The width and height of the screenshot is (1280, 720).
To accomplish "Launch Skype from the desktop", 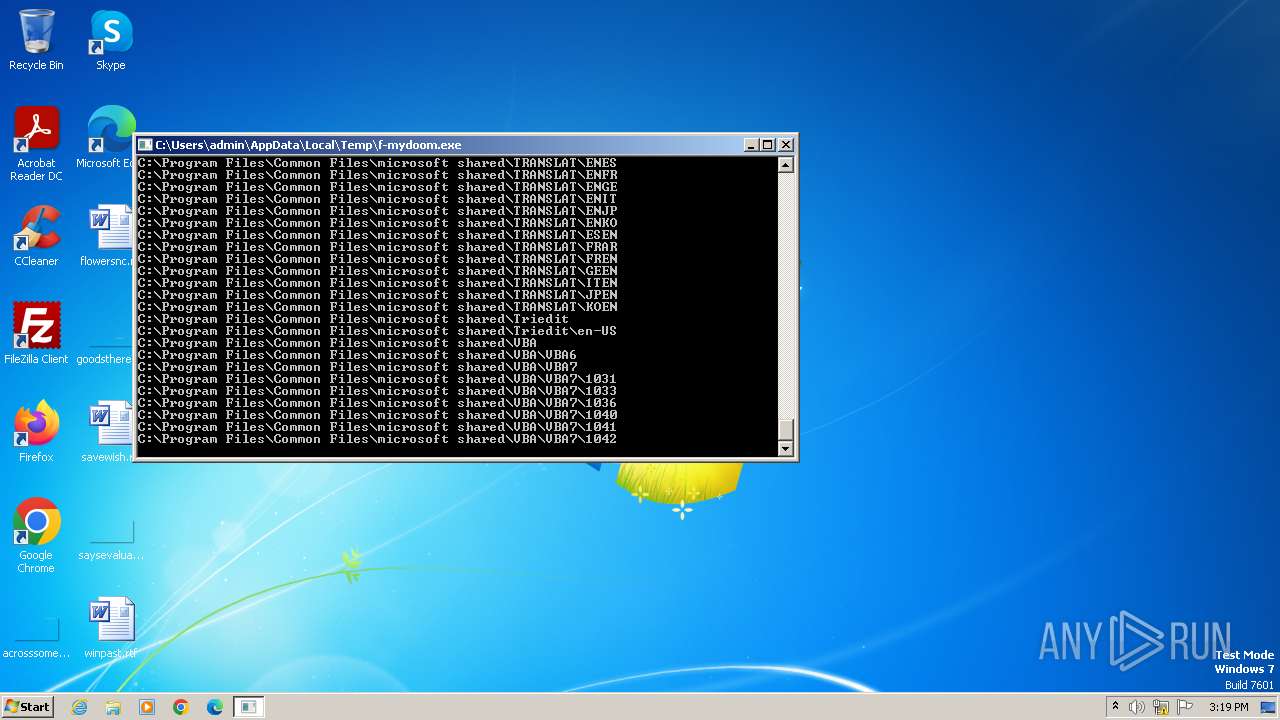I will (110, 40).
